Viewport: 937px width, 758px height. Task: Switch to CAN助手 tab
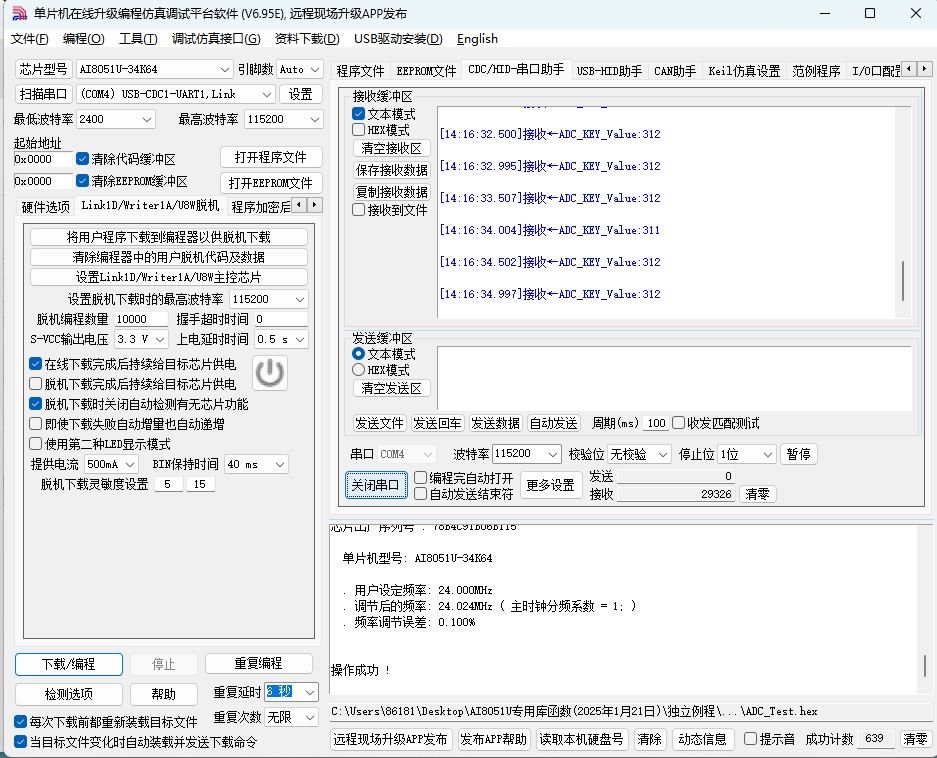(675, 71)
